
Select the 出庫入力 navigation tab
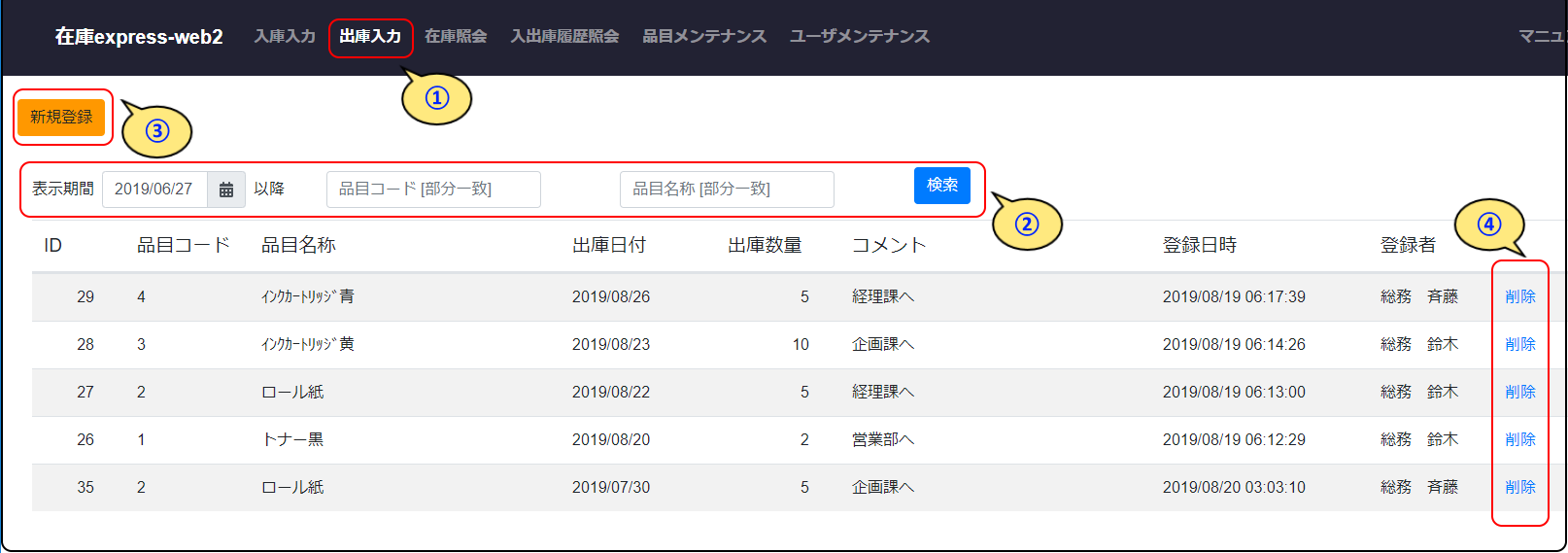370,36
